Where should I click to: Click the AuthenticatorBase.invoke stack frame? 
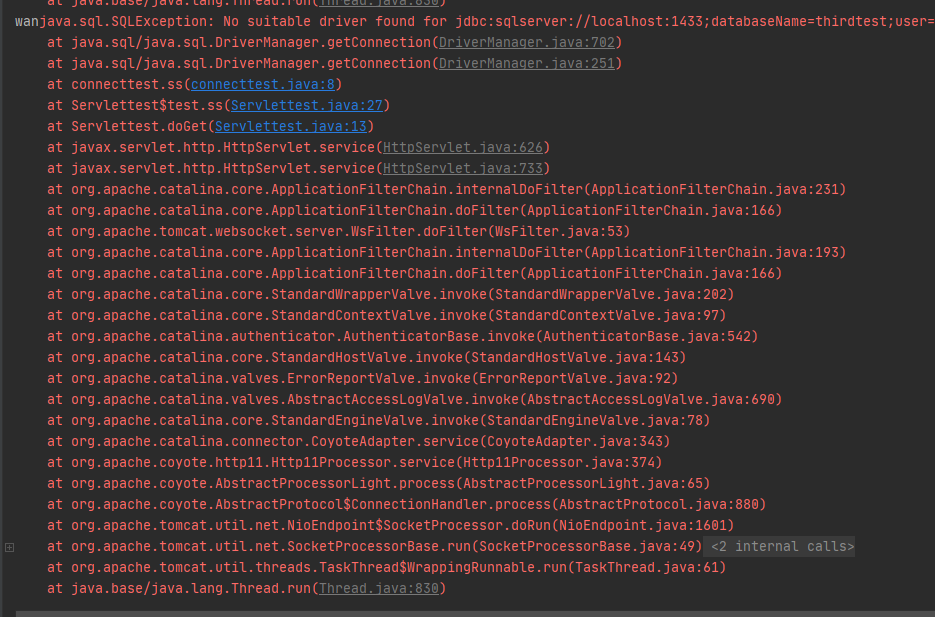(403, 336)
